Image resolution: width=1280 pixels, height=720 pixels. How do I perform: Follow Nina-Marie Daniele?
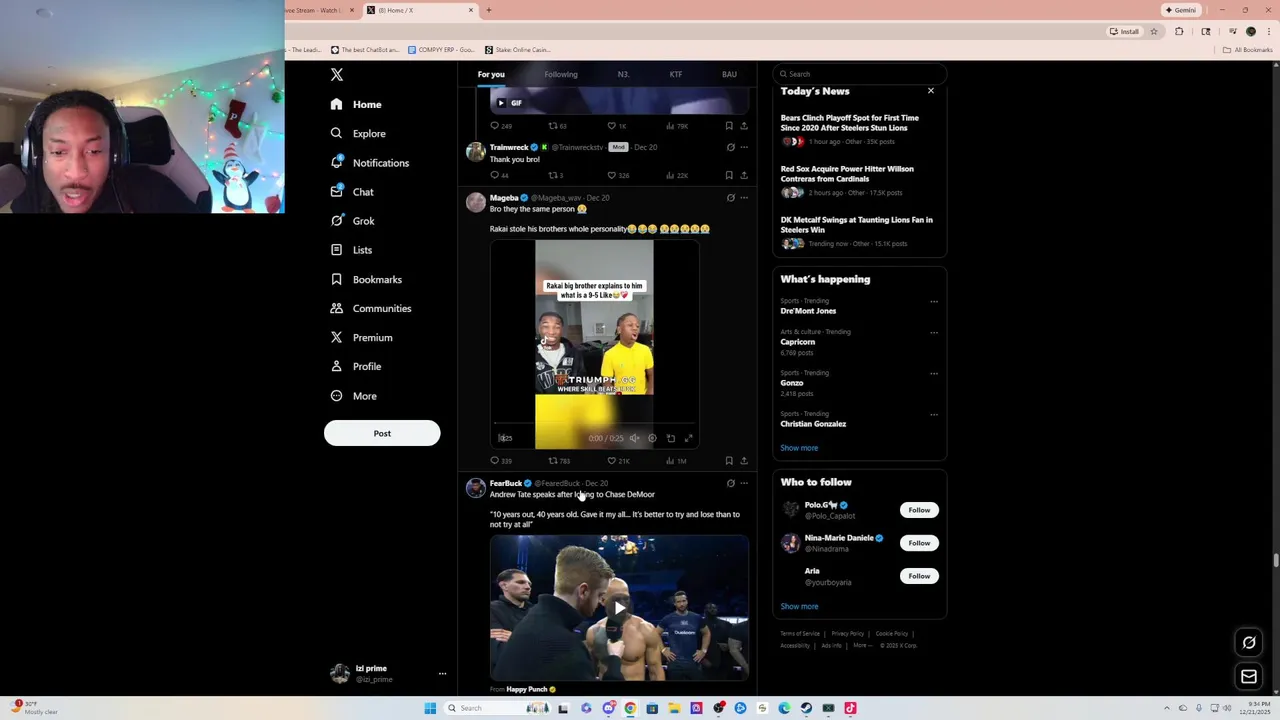919,543
